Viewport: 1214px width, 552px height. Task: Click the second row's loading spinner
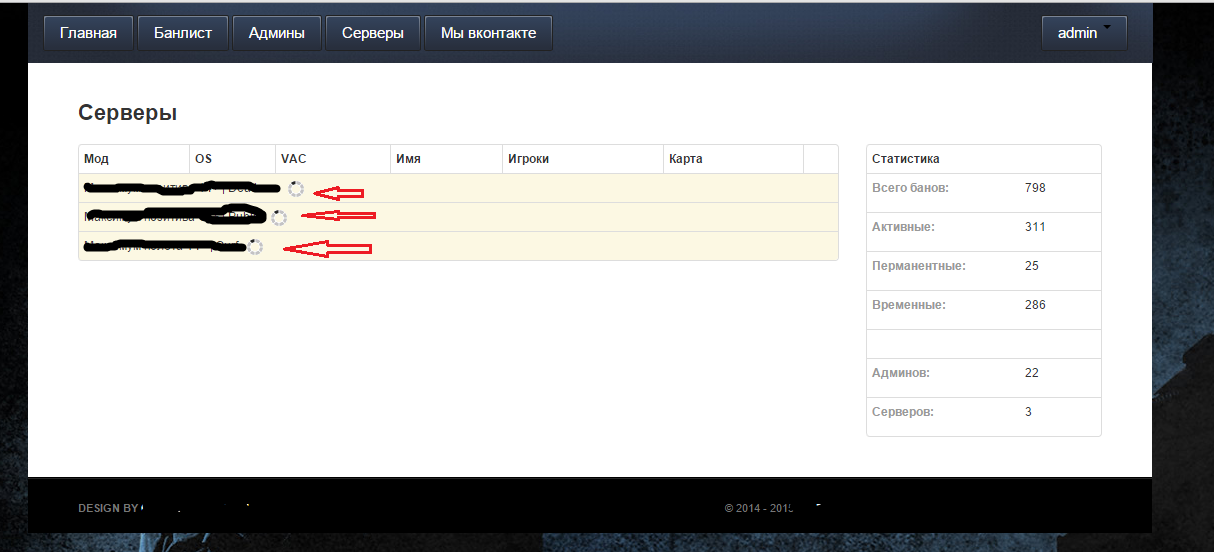279,217
